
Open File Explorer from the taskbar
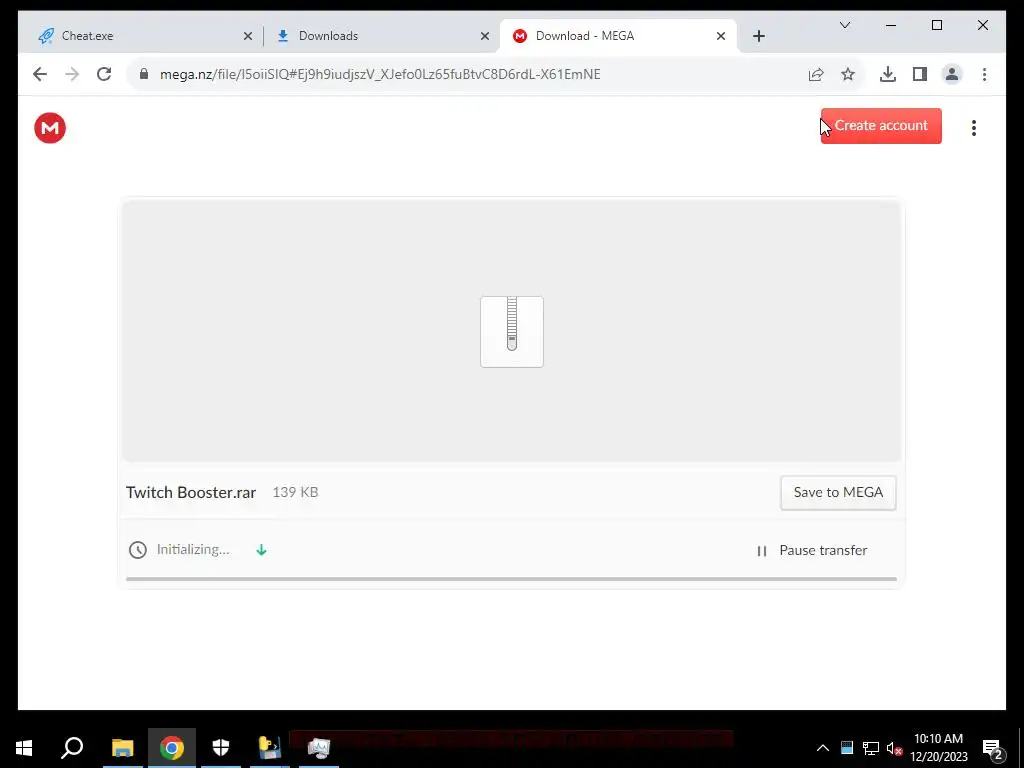(x=122, y=748)
